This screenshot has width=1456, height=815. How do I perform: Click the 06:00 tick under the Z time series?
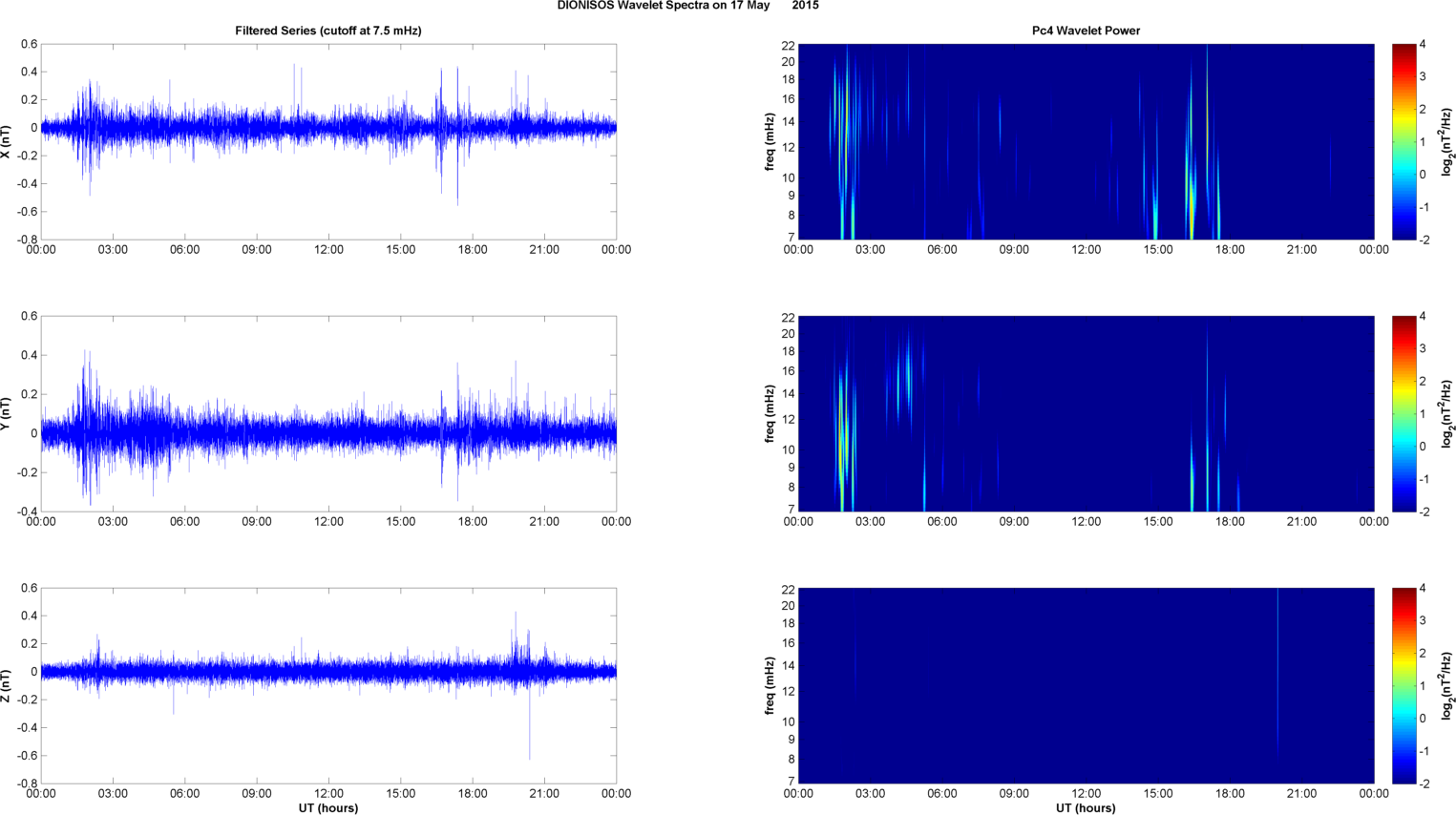[x=184, y=794]
